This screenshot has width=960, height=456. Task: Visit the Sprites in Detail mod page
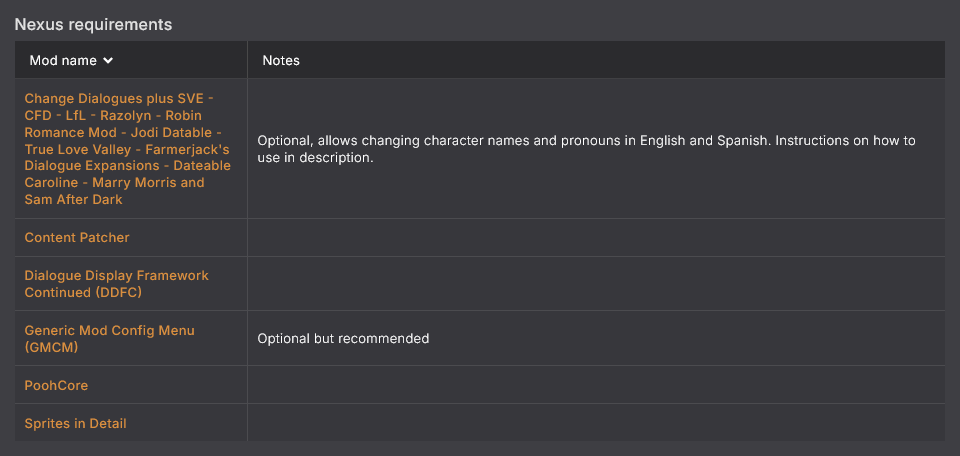[75, 423]
